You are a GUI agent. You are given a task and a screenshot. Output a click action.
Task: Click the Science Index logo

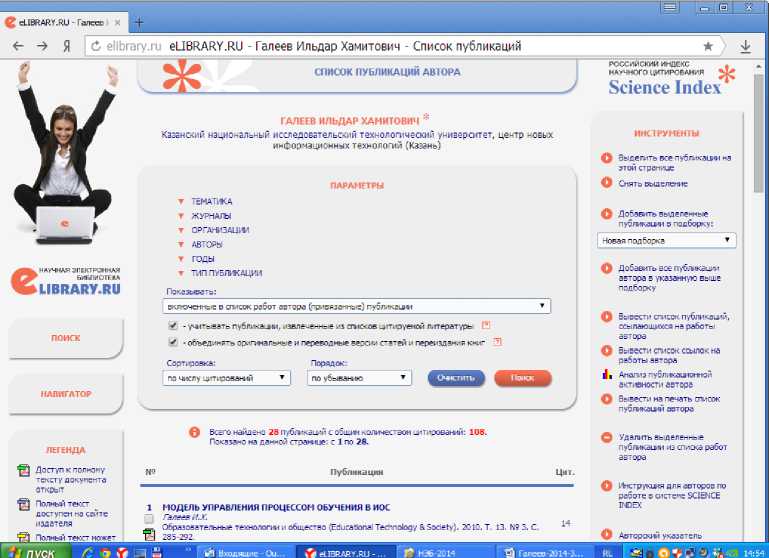(x=671, y=79)
